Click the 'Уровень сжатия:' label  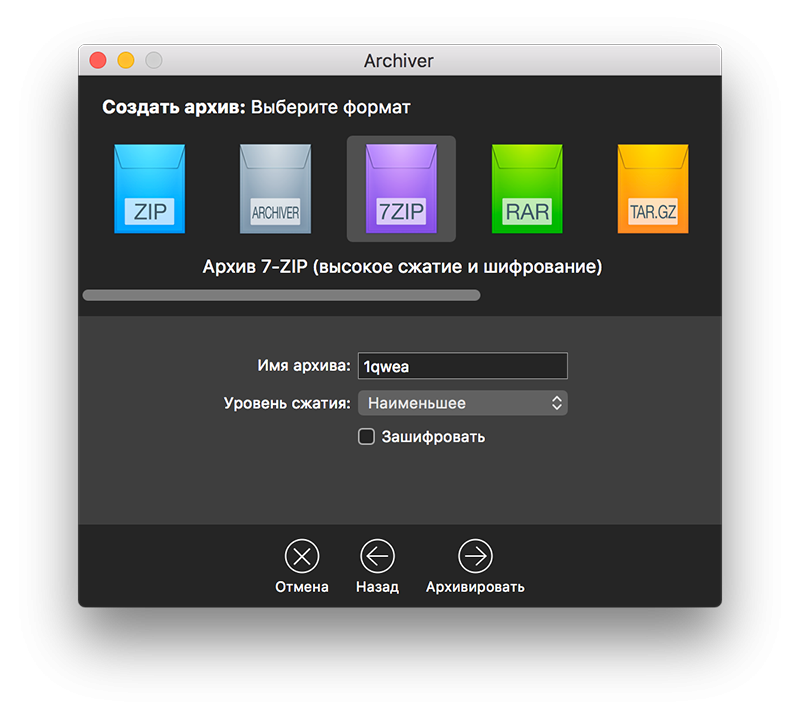point(287,403)
